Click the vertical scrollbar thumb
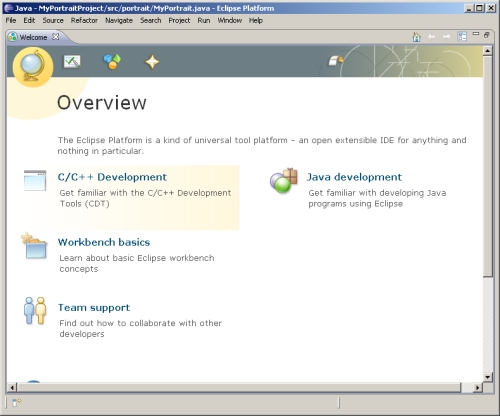Screen dimensions: 500x416 [x=487, y=166]
